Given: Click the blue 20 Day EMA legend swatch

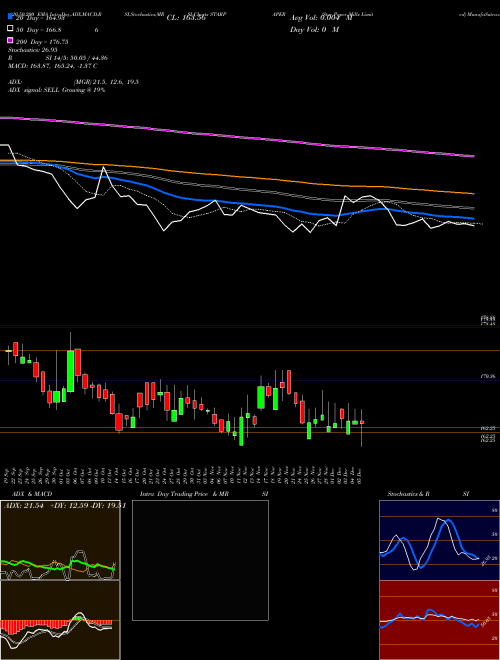Looking at the screenshot, I should click(x=10, y=17).
